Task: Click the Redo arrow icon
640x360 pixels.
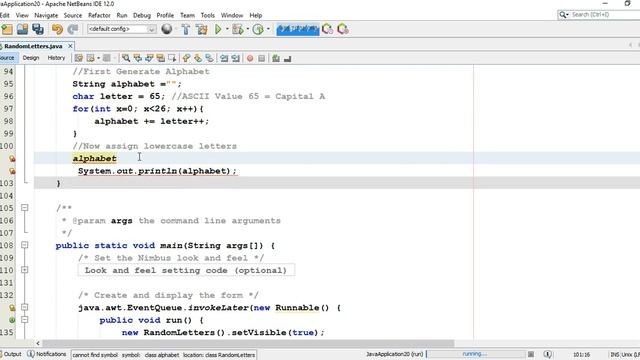Action: coord(73,29)
